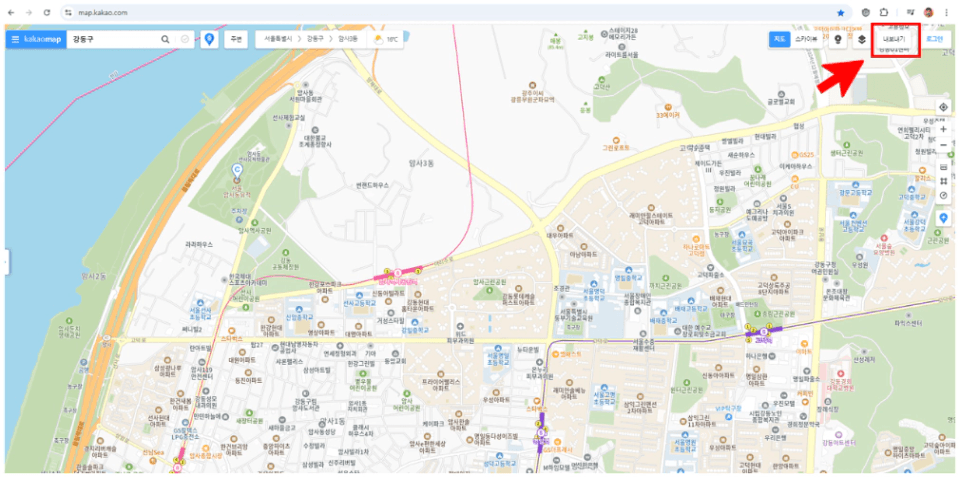Select the distance measuring ruler tool

[943, 166]
